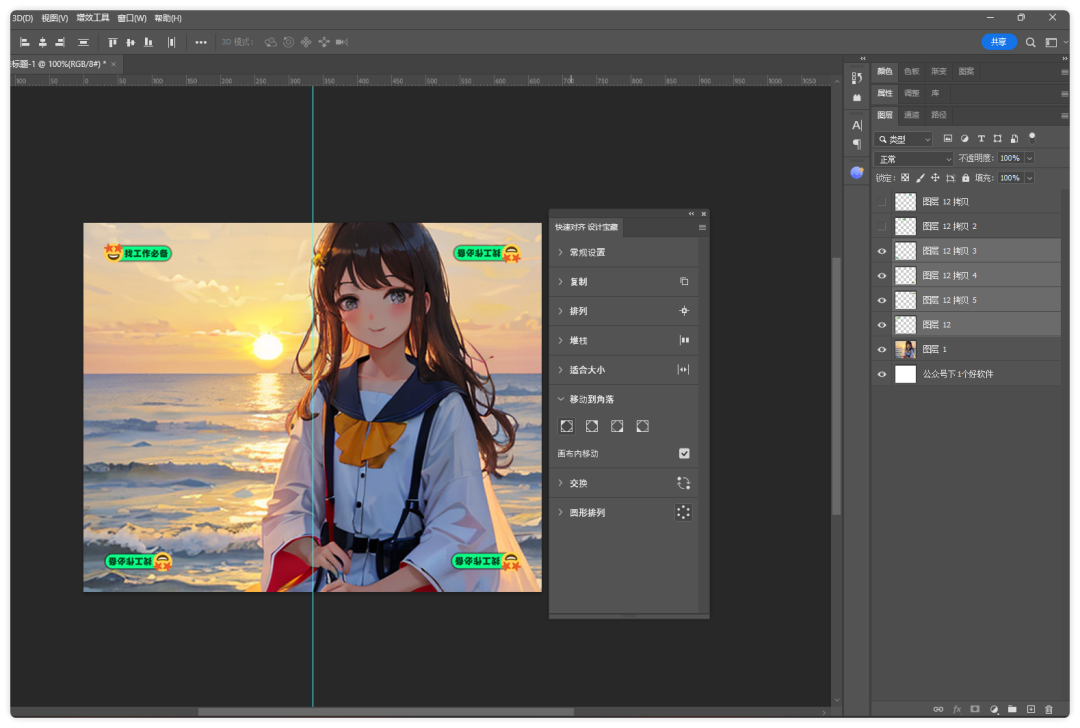Click the lock all padlock icon
This screenshot has height=728, width=1080.
[x=965, y=178]
